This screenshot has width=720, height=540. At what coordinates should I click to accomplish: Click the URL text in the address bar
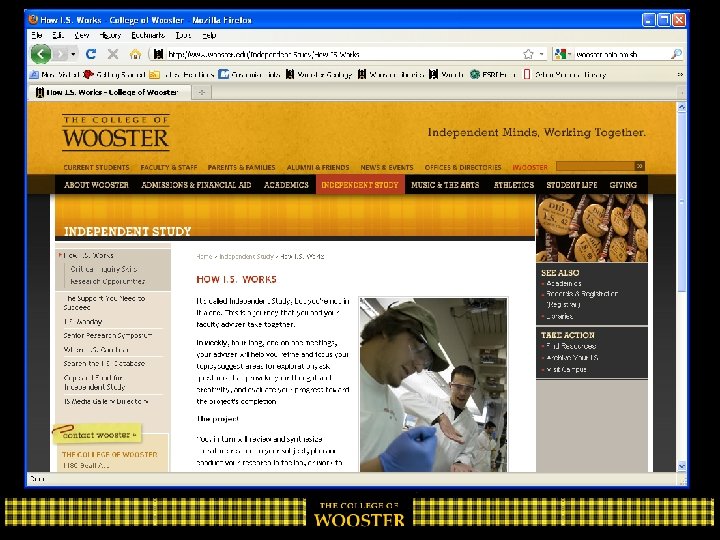[264, 54]
